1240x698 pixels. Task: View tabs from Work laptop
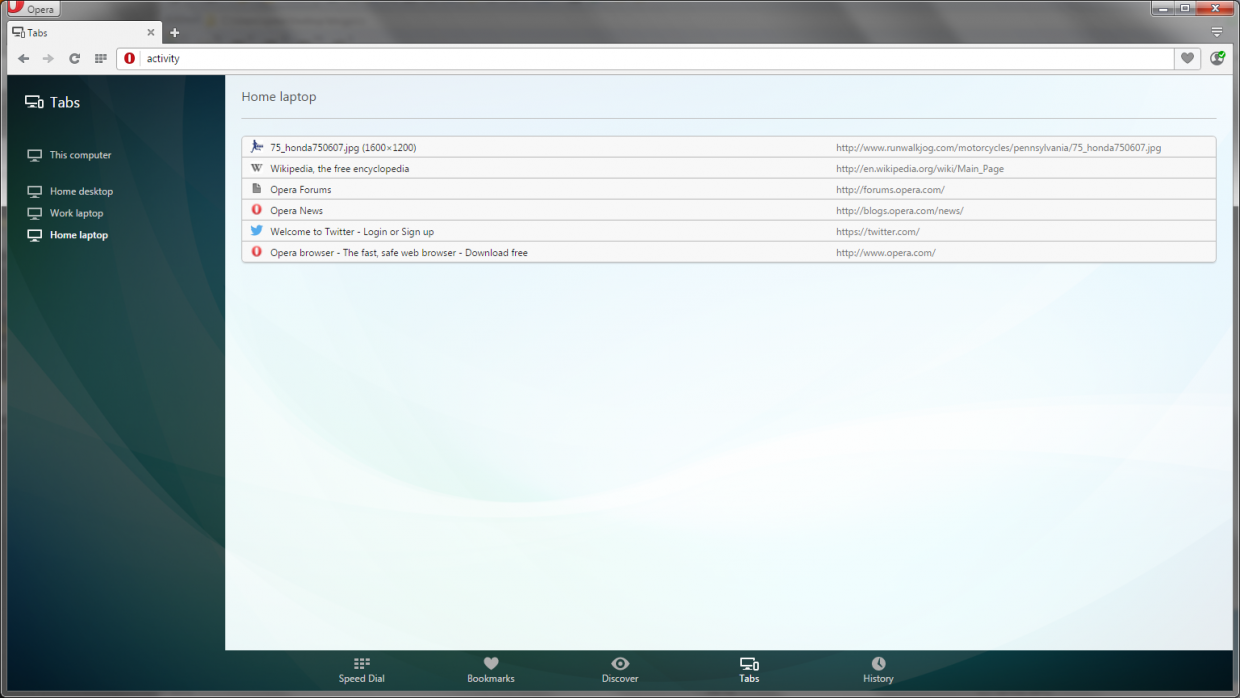click(x=76, y=213)
